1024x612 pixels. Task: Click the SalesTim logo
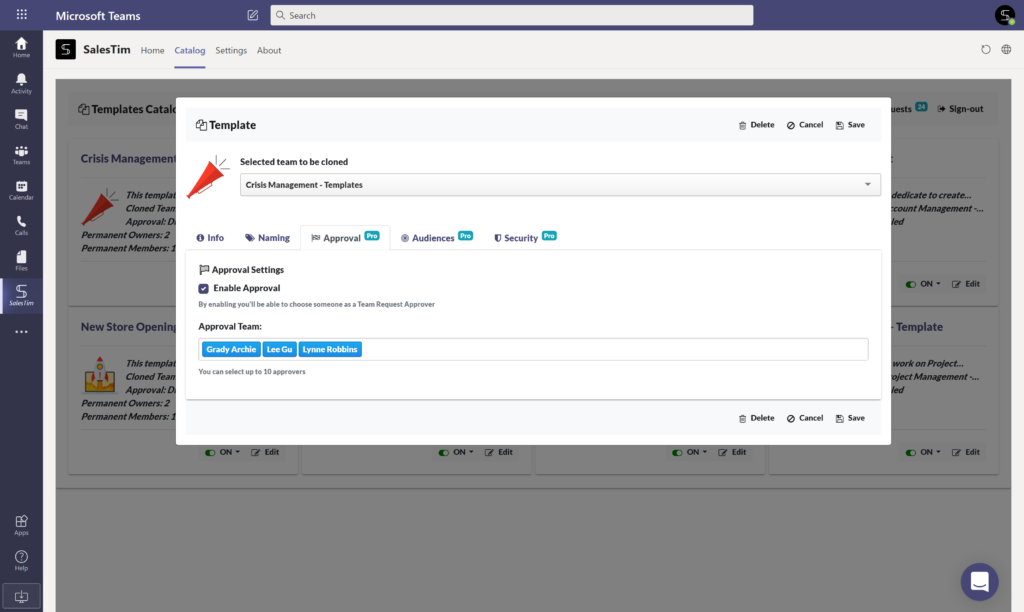pos(65,50)
